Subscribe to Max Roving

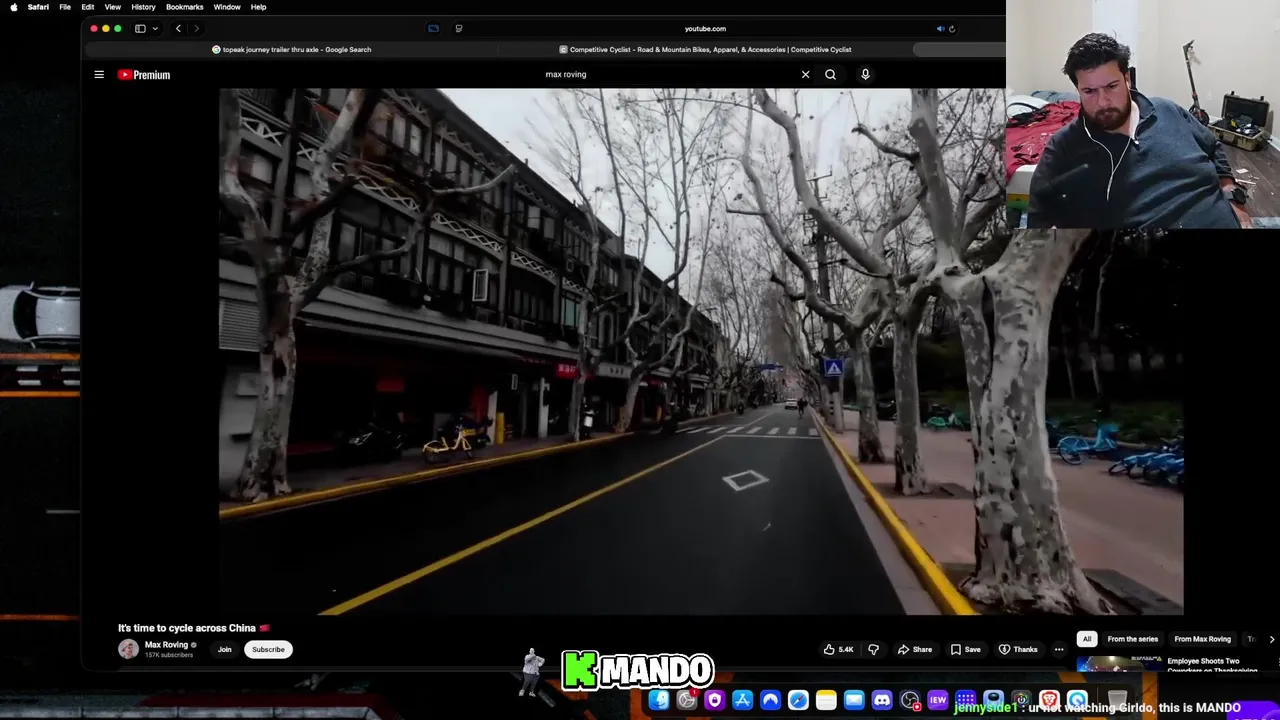(x=268, y=649)
